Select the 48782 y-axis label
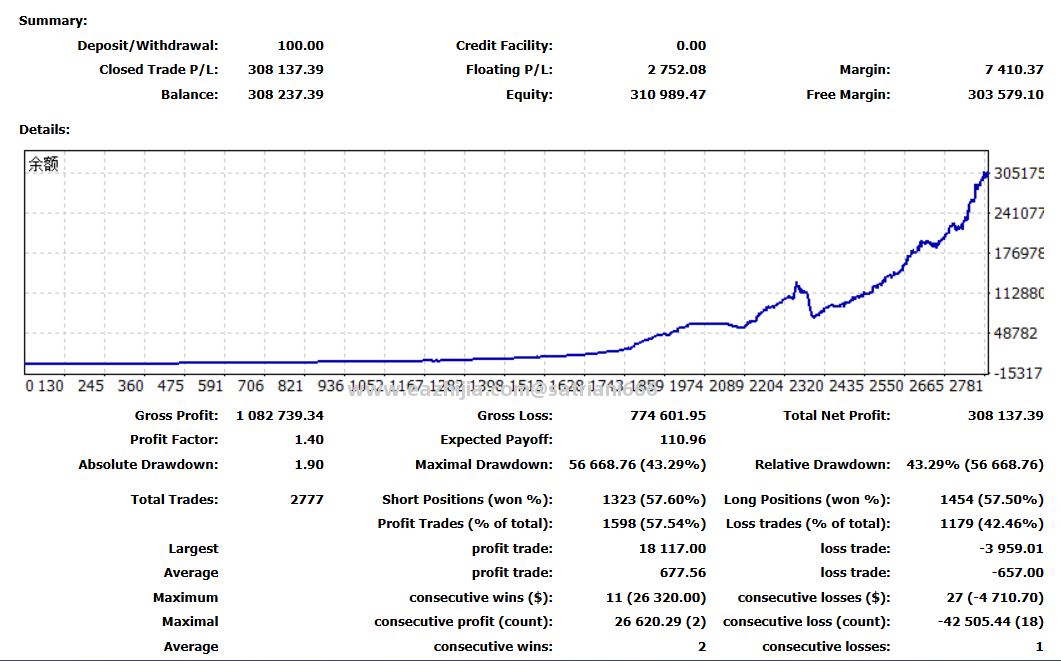Screen dimensions: 1061x661 click(1015, 334)
